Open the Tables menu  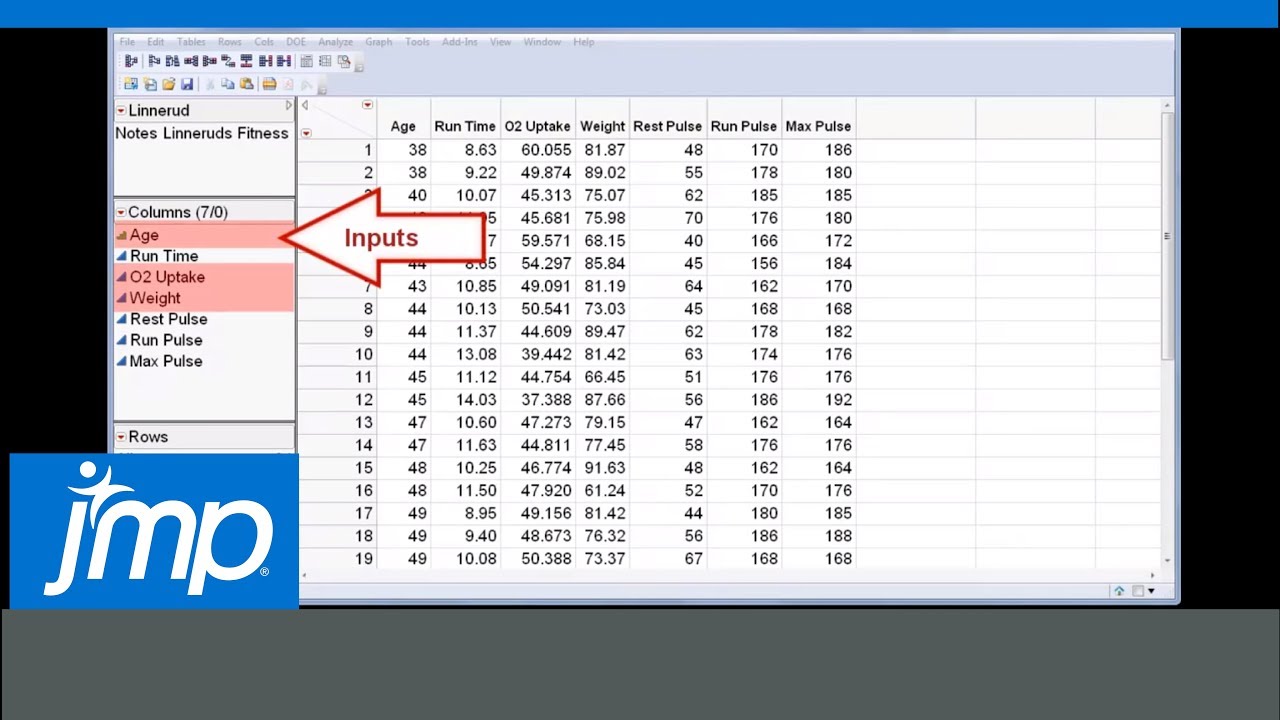(191, 42)
